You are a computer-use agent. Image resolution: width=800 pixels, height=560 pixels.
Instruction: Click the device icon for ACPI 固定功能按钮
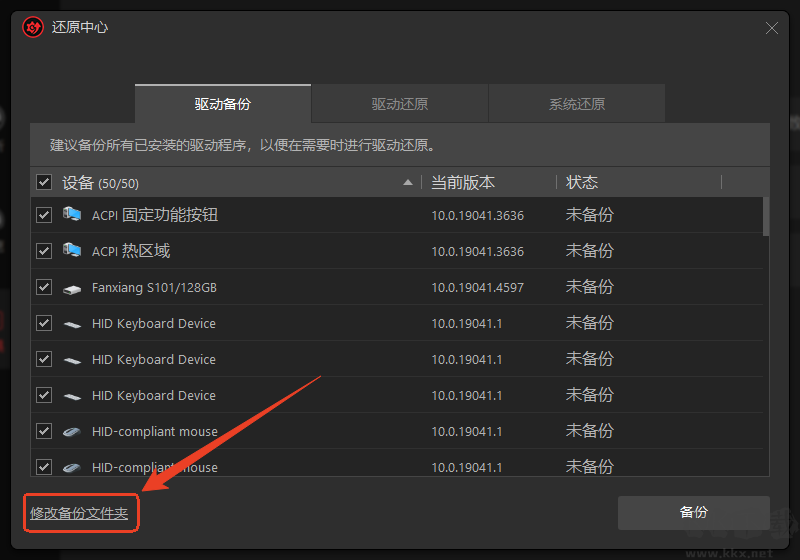72,214
